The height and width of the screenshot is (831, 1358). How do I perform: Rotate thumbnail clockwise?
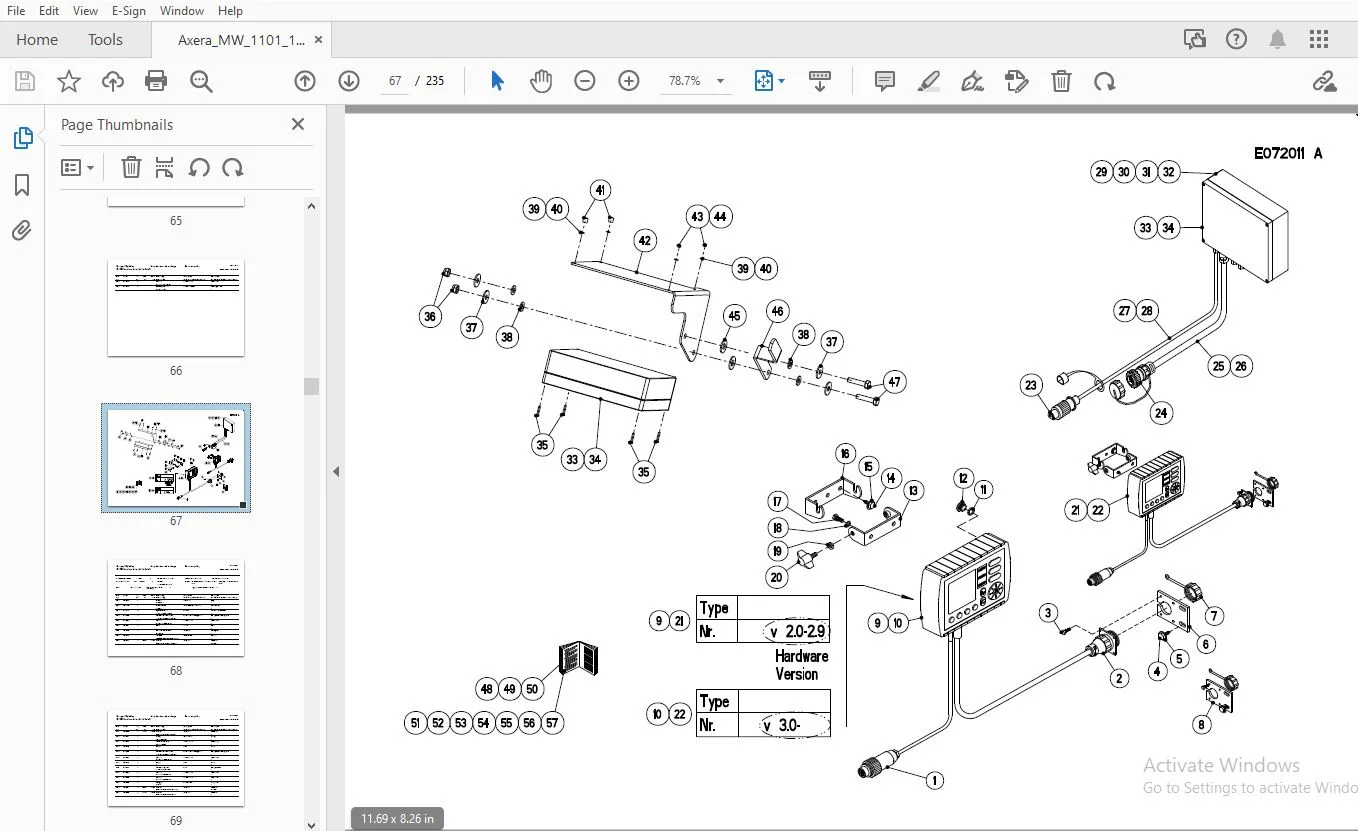233,168
